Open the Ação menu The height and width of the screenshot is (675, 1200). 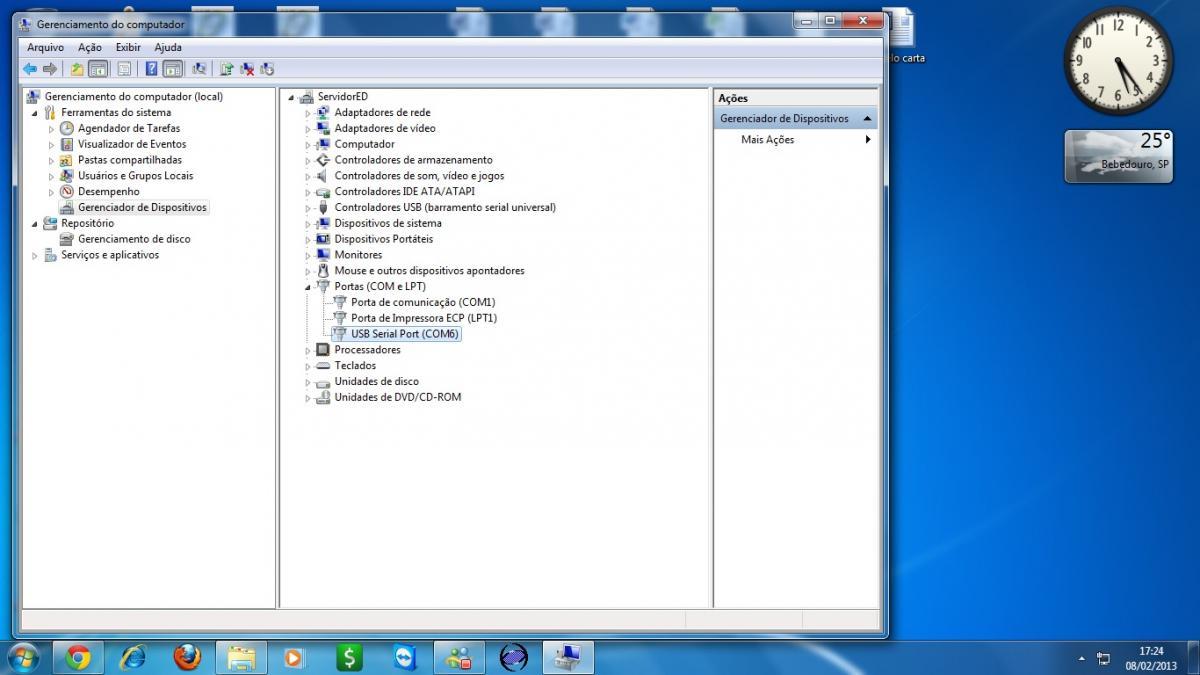90,47
